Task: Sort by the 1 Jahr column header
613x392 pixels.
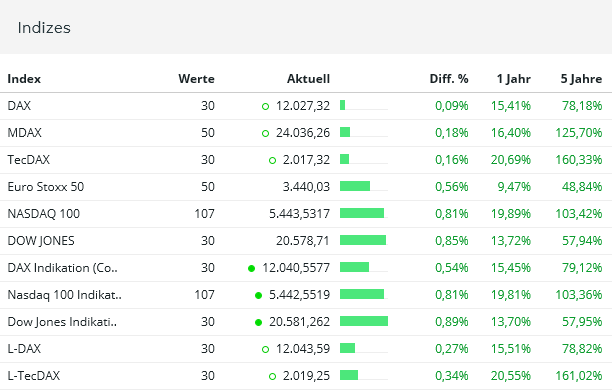Action: (x=514, y=79)
